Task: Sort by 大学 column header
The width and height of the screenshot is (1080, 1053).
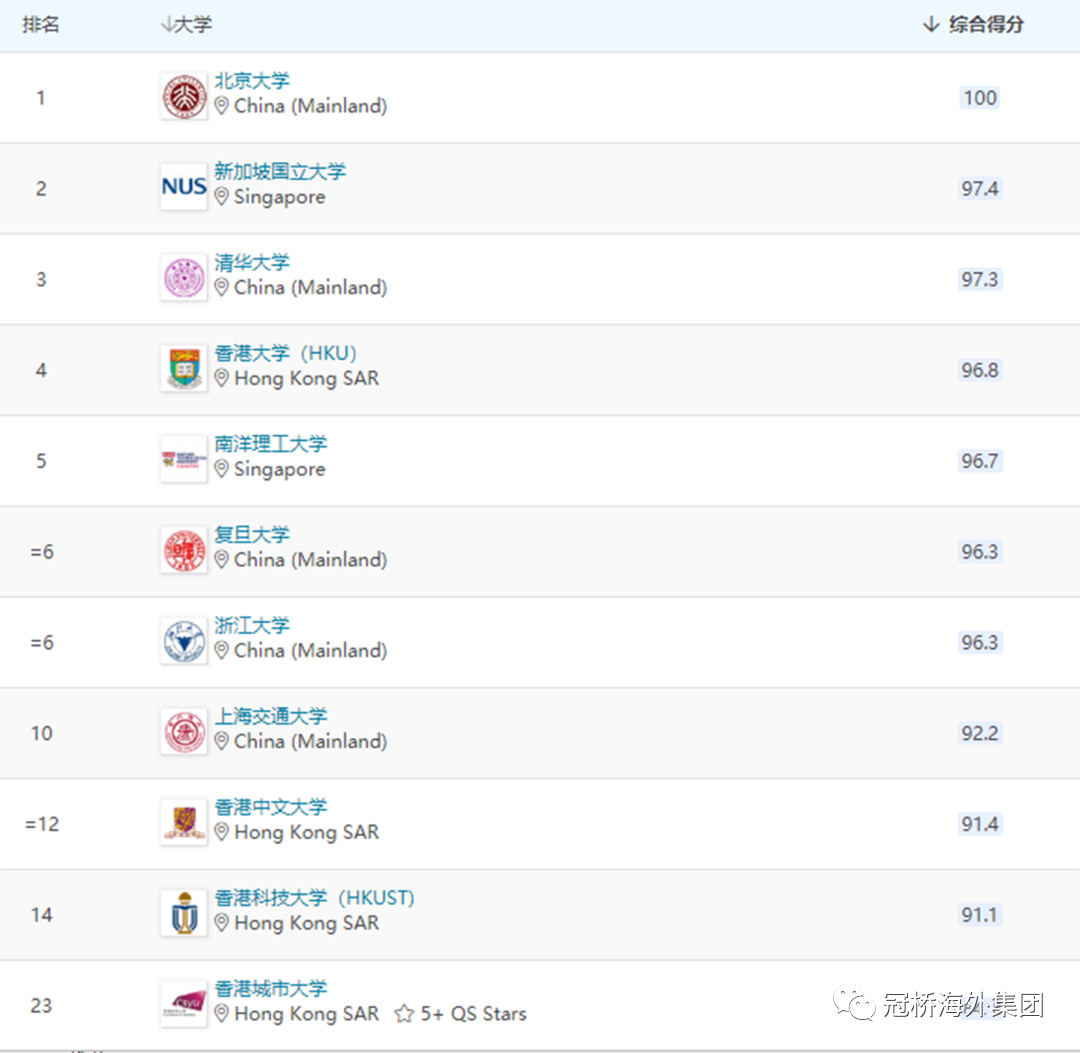Action: click(x=186, y=25)
